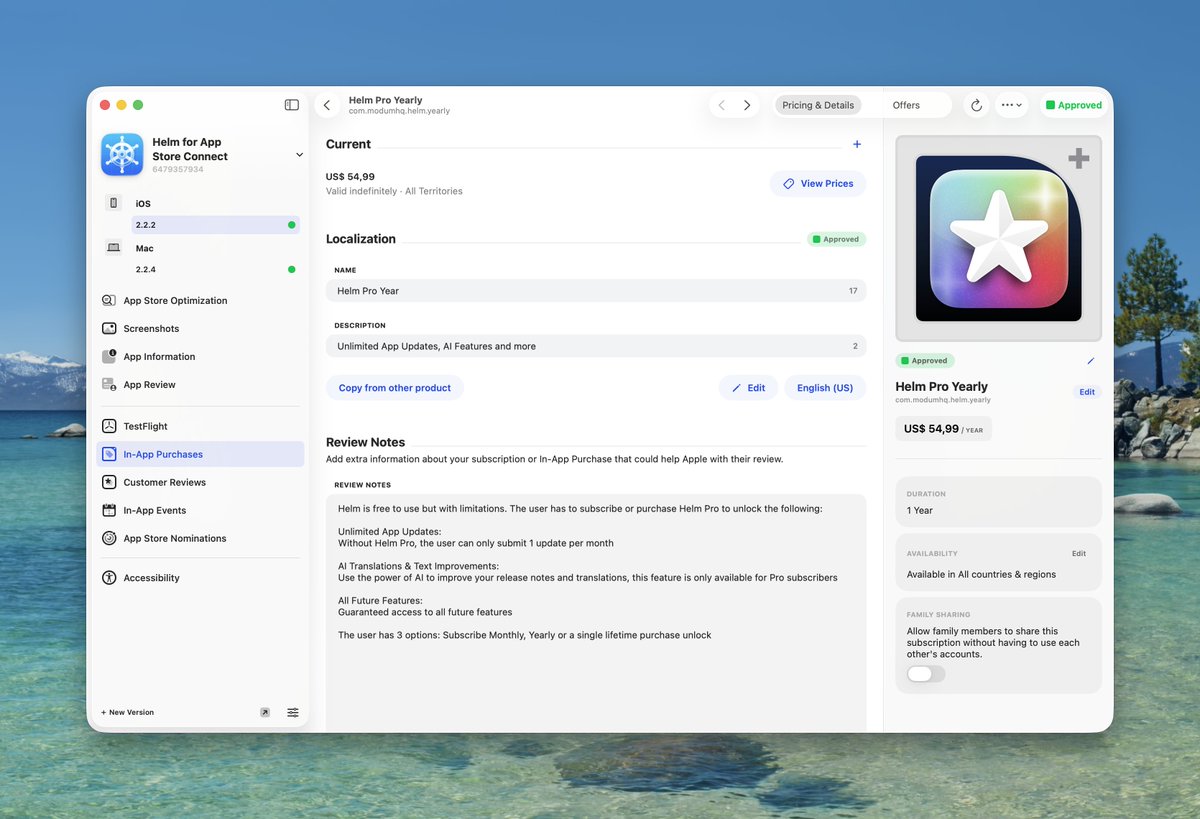
Task: Open App Store Optimization
Action: tap(200, 300)
